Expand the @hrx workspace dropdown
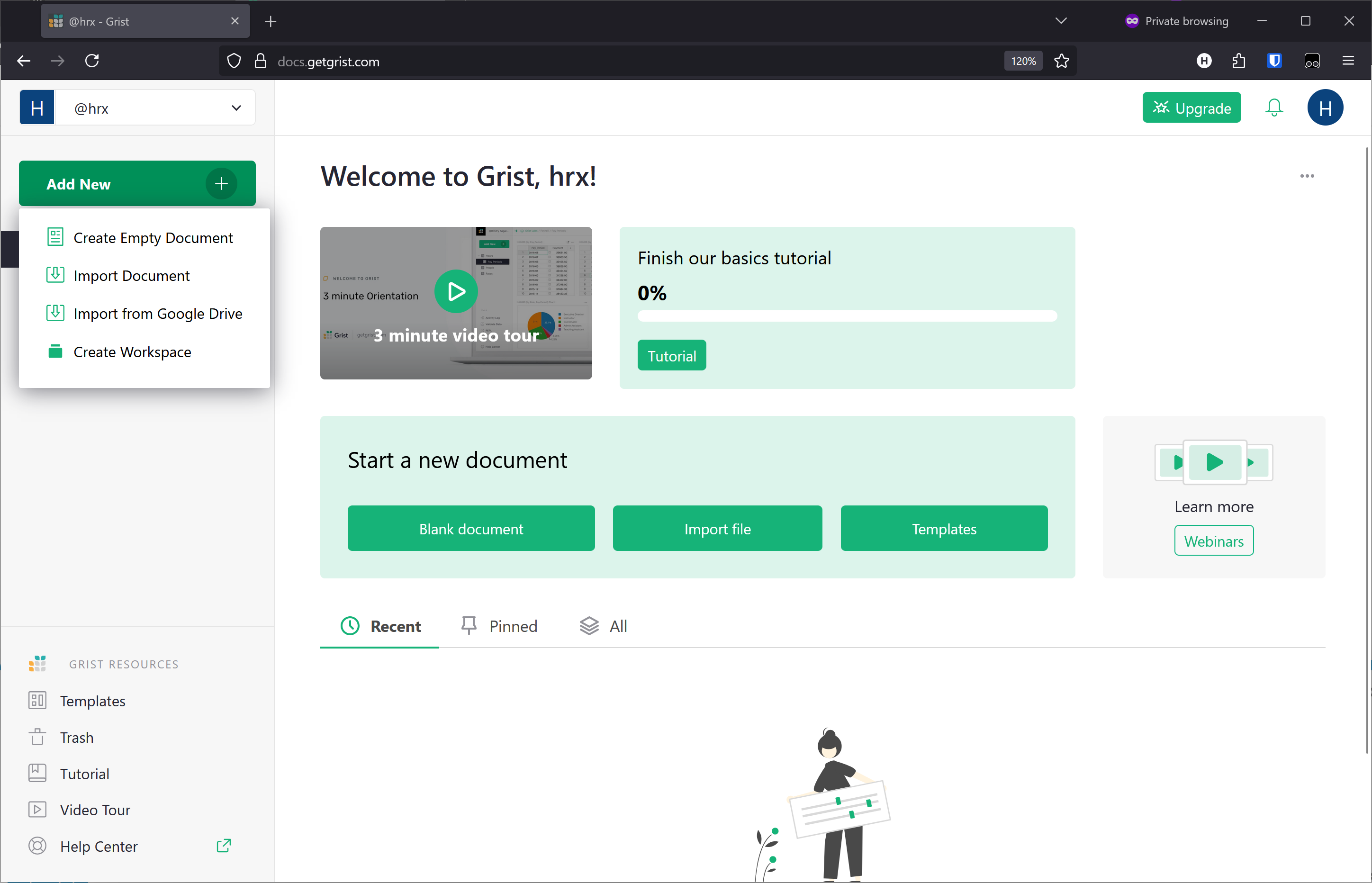This screenshot has width=1372, height=883. click(235, 108)
